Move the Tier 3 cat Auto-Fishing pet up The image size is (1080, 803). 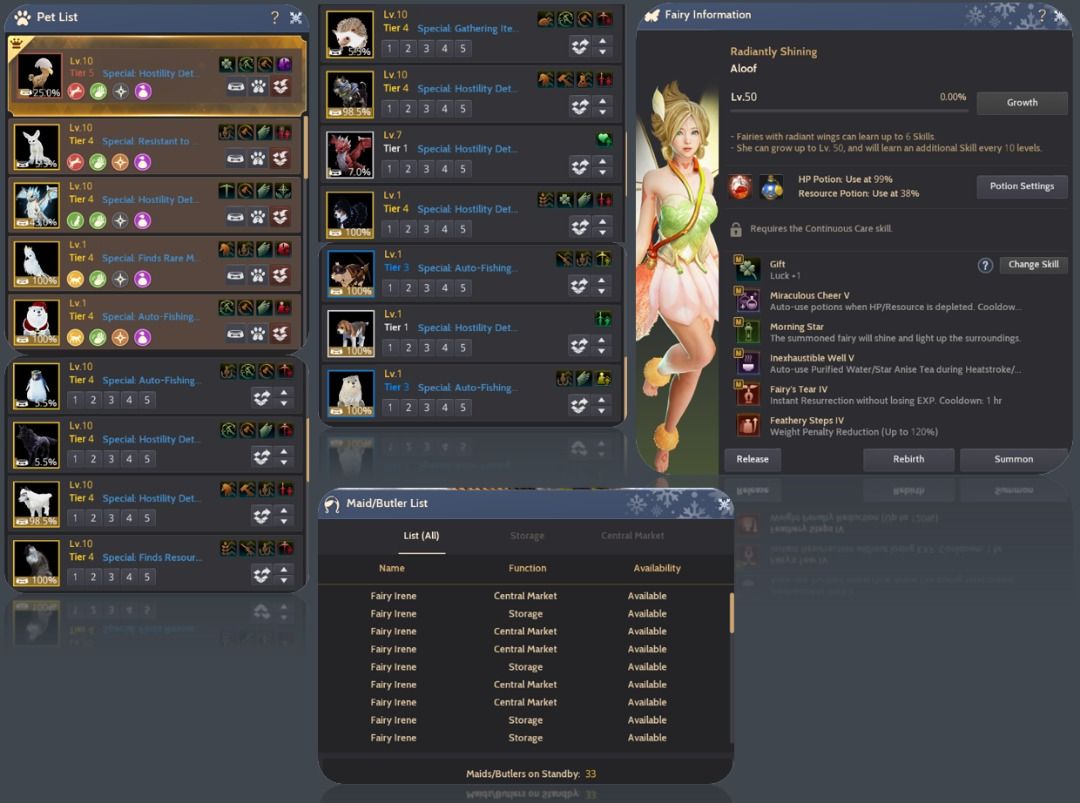point(602,281)
